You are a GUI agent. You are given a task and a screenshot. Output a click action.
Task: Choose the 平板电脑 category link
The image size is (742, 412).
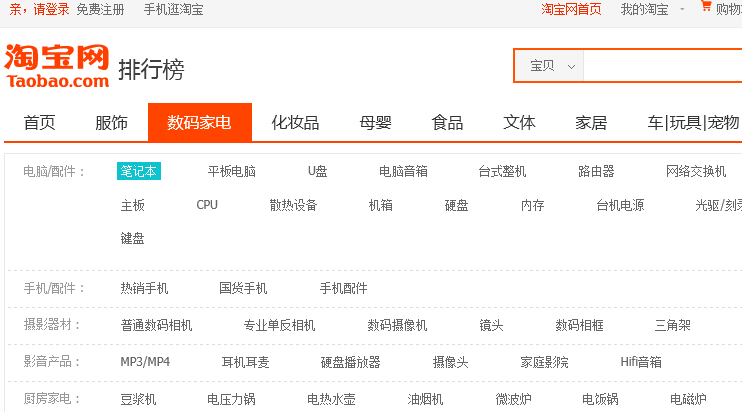pyautogui.click(x=231, y=171)
